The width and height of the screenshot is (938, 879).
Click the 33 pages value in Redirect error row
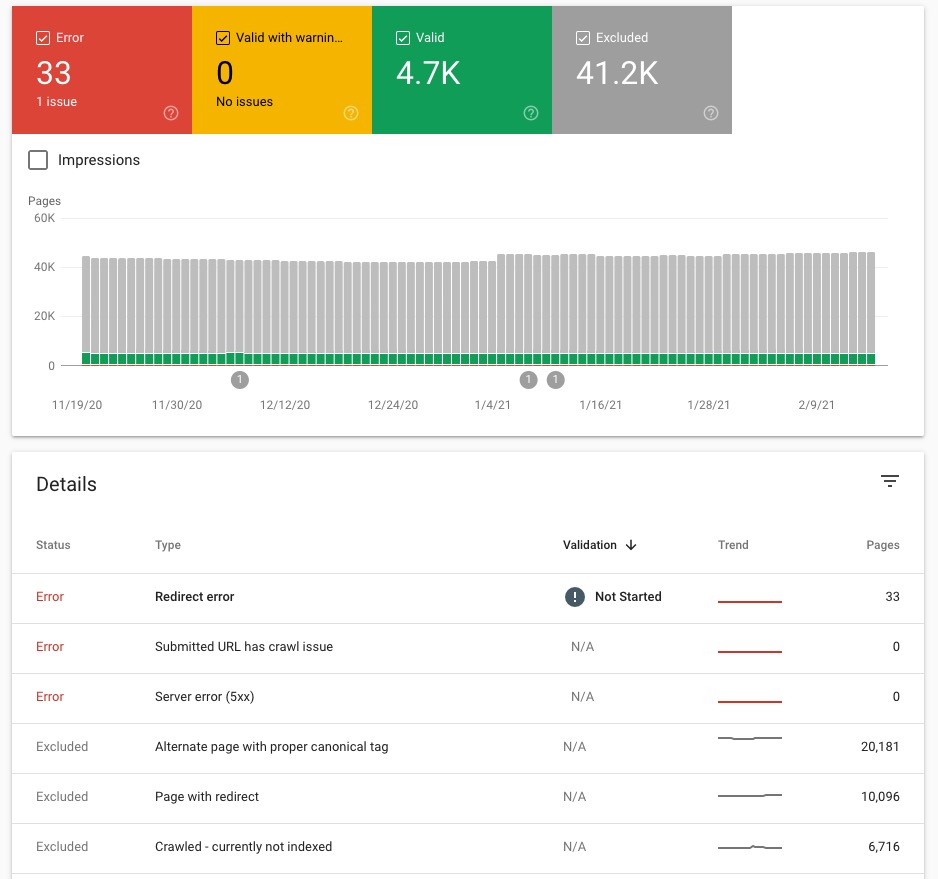pyautogui.click(x=893, y=597)
